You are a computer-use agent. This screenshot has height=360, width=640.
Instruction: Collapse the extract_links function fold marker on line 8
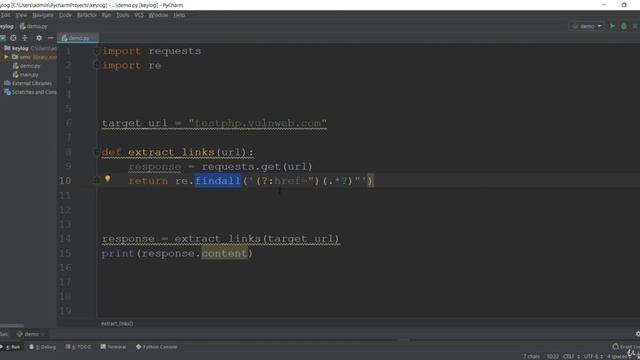tap(97, 152)
